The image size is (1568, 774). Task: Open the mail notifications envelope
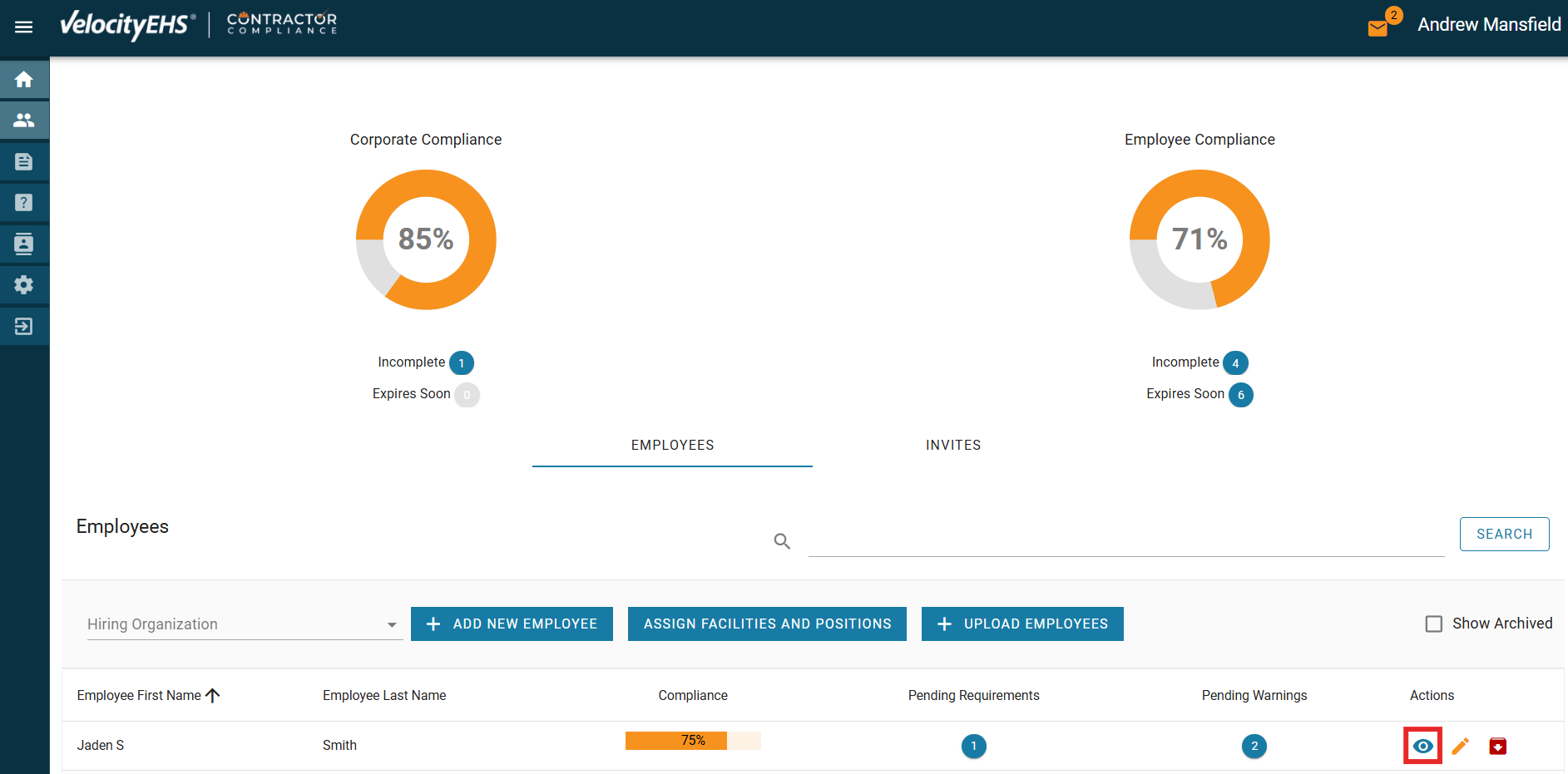click(x=1378, y=28)
